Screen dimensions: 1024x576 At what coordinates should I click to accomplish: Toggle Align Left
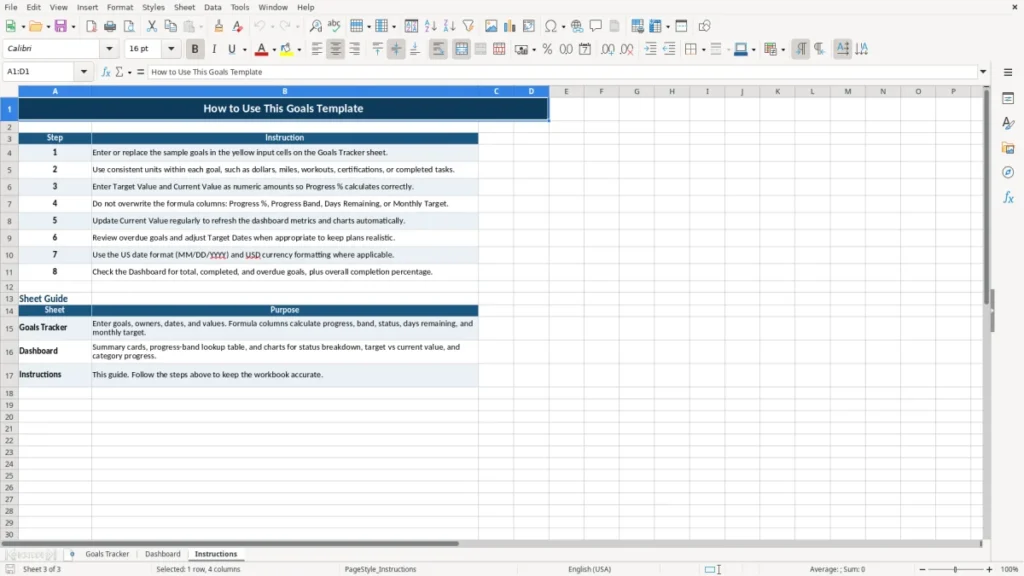click(x=317, y=49)
